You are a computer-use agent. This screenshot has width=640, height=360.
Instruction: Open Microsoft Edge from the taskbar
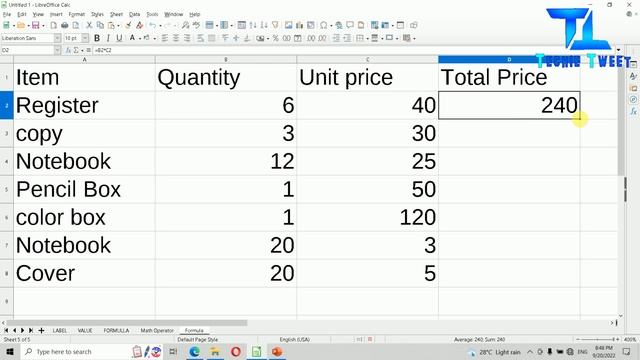click(x=194, y=351)
